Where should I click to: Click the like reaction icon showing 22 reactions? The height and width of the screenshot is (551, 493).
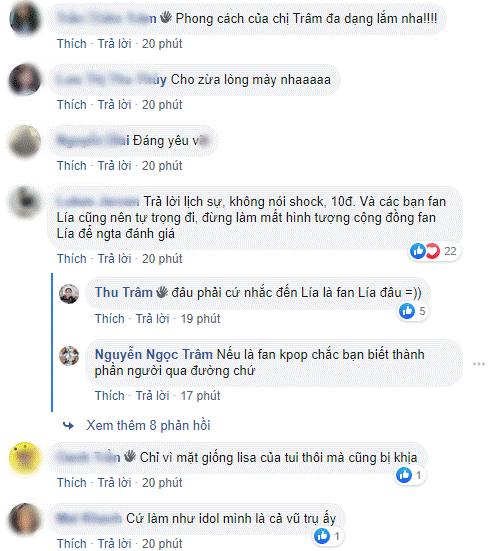click(418, 251)
